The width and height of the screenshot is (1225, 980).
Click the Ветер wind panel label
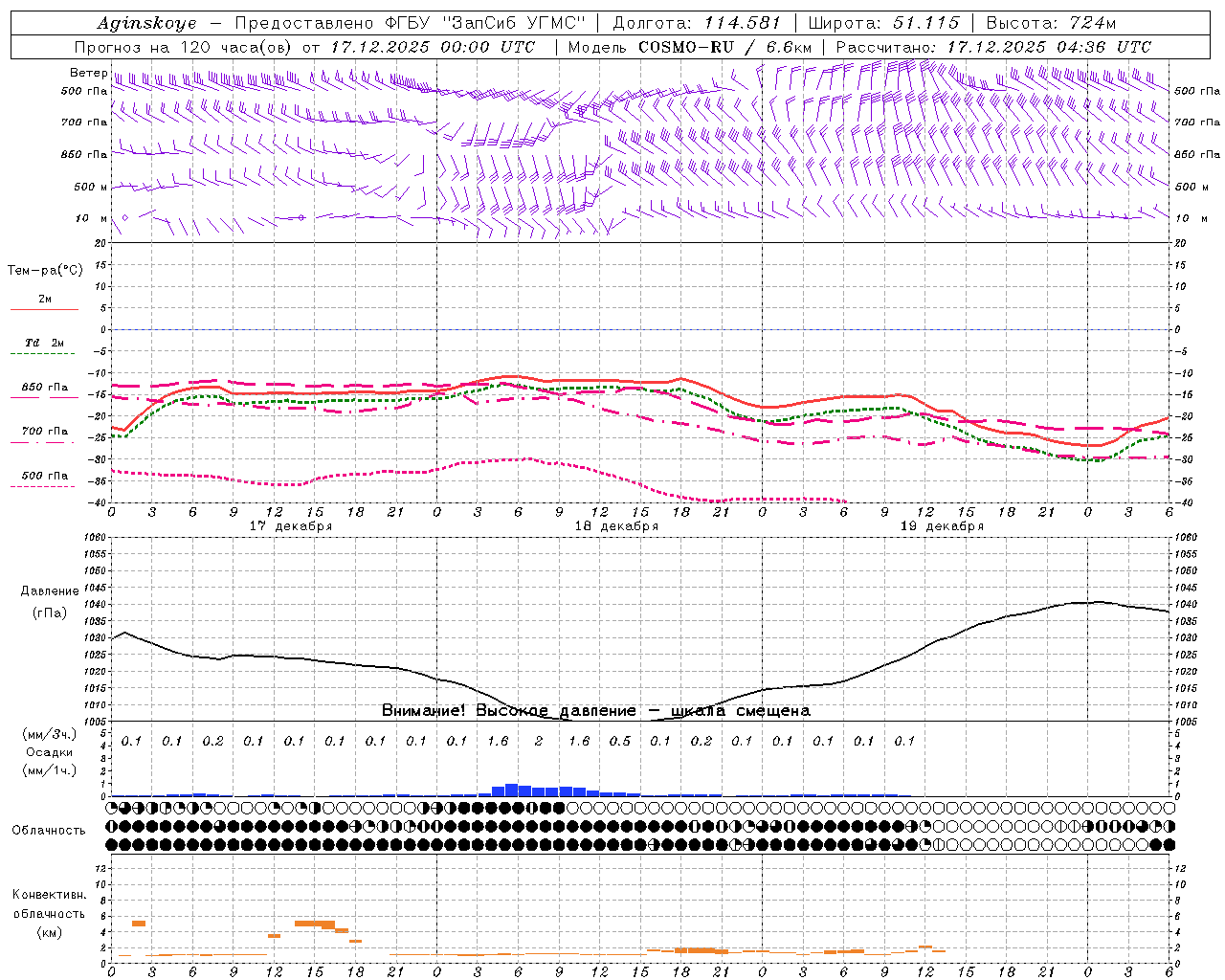[88, 73]
